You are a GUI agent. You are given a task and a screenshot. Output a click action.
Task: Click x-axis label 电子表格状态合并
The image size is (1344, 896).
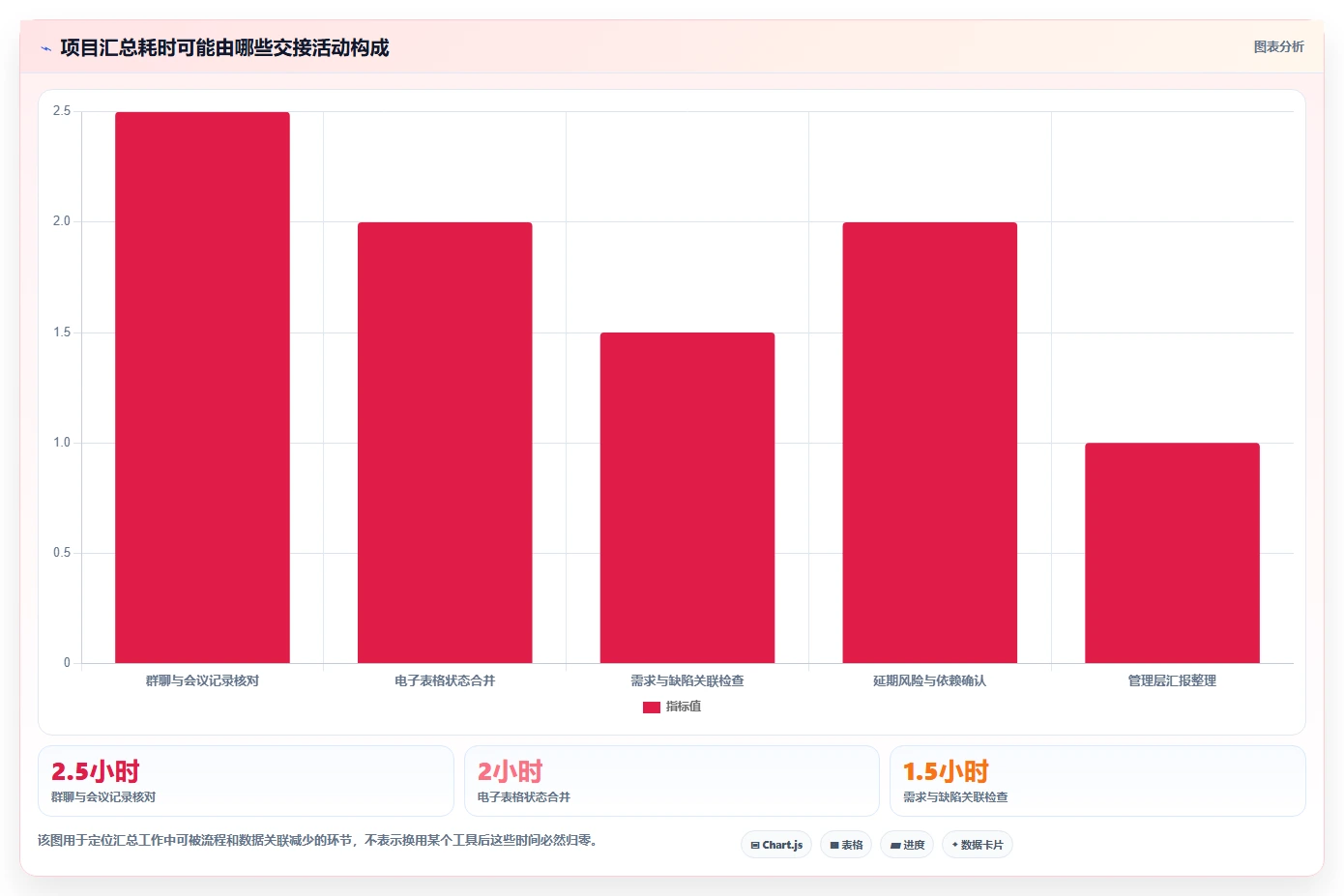point(445,681)
